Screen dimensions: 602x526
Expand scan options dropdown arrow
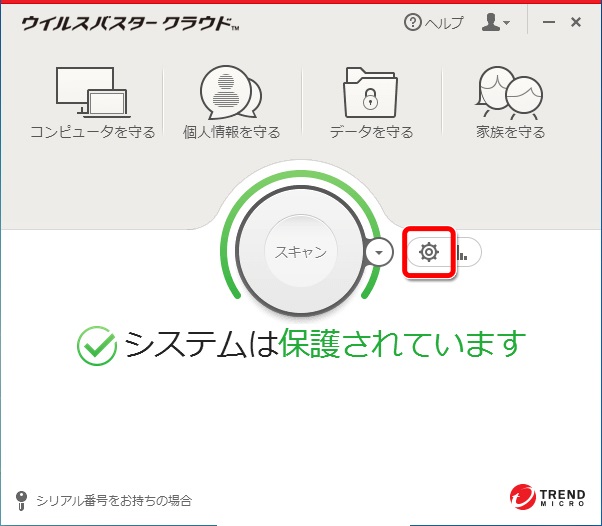pos(379,252)
